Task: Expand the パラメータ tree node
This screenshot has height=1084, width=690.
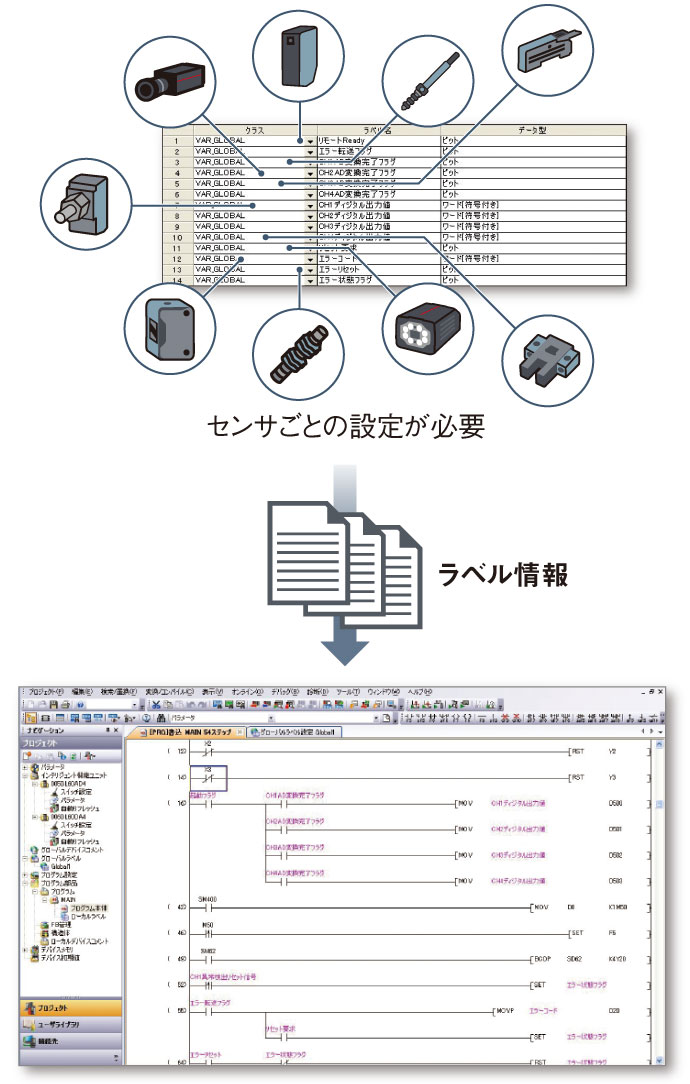Action: point(26,767)
